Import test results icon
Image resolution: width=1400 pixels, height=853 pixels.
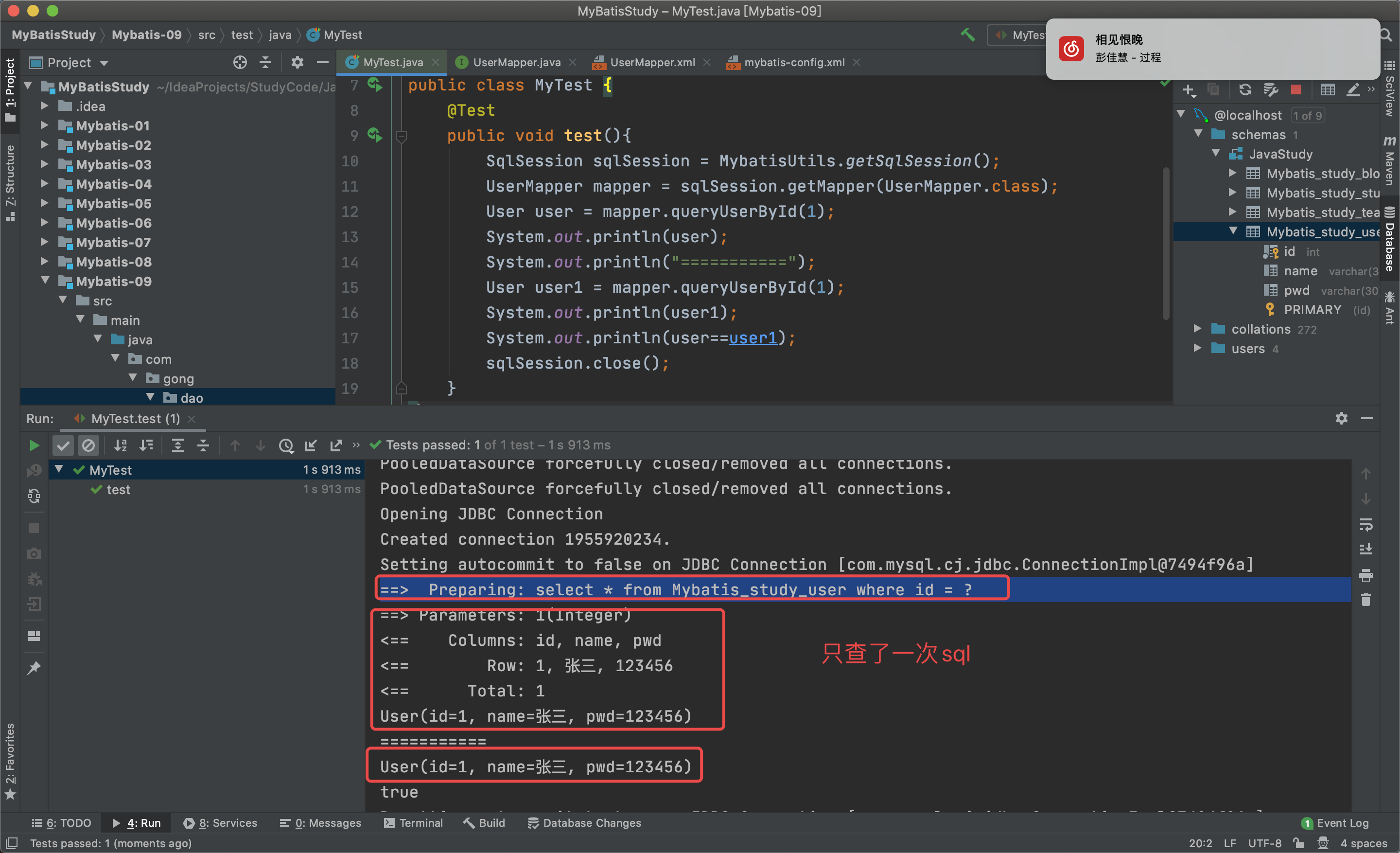[311, 445]
